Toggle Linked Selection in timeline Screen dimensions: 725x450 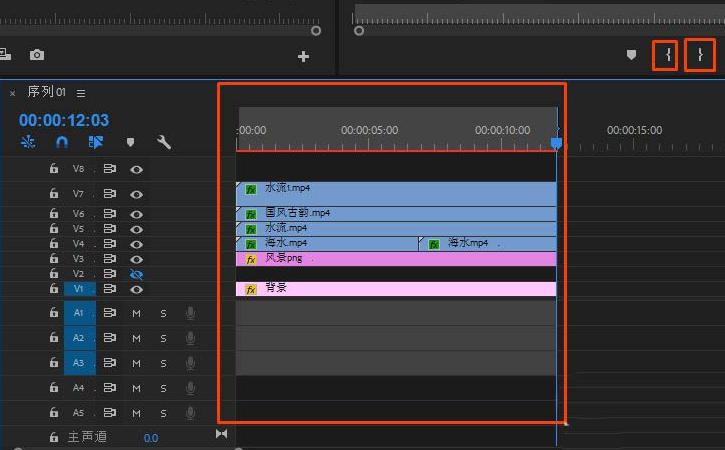[x=96, y=142]
